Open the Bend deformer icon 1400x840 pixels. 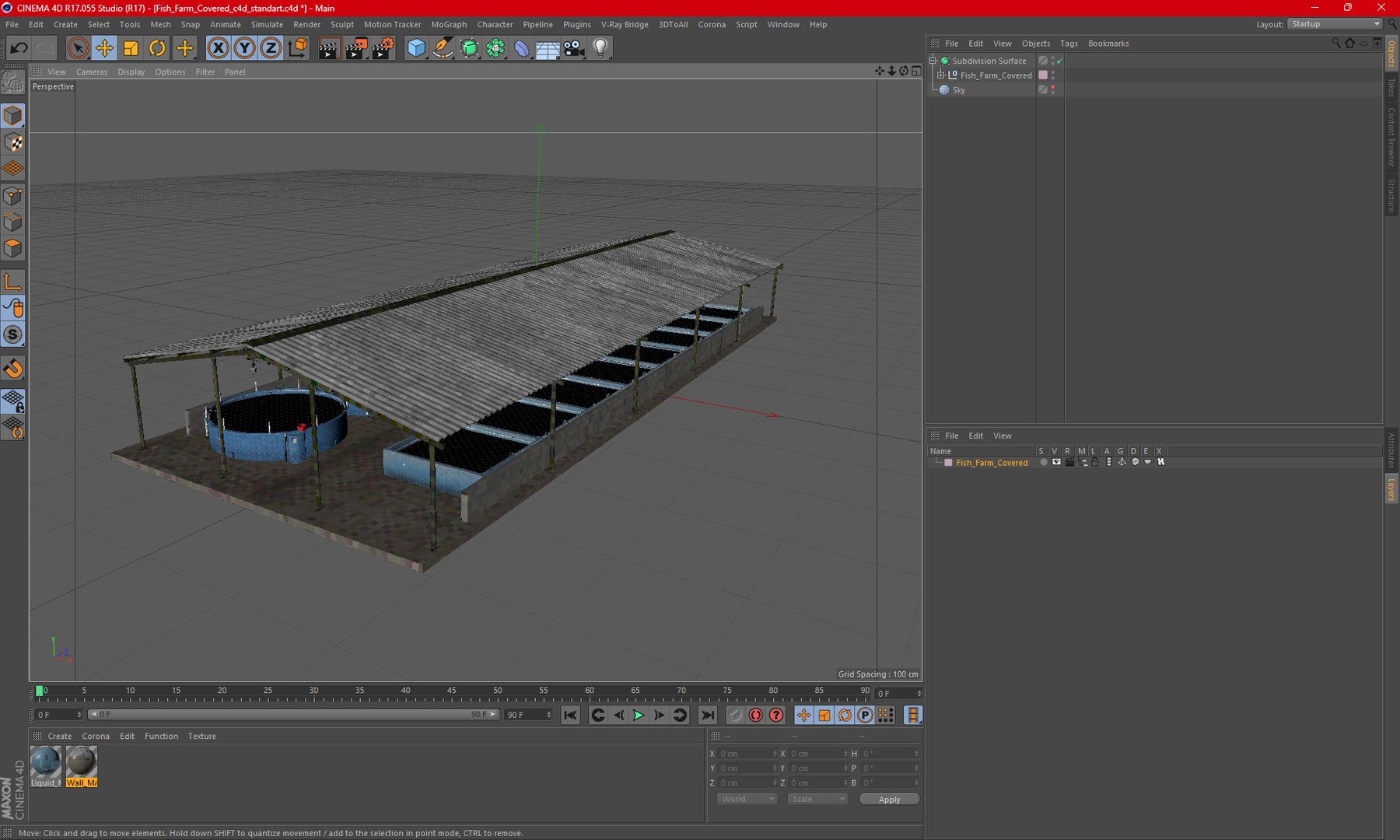click(522, 48)
